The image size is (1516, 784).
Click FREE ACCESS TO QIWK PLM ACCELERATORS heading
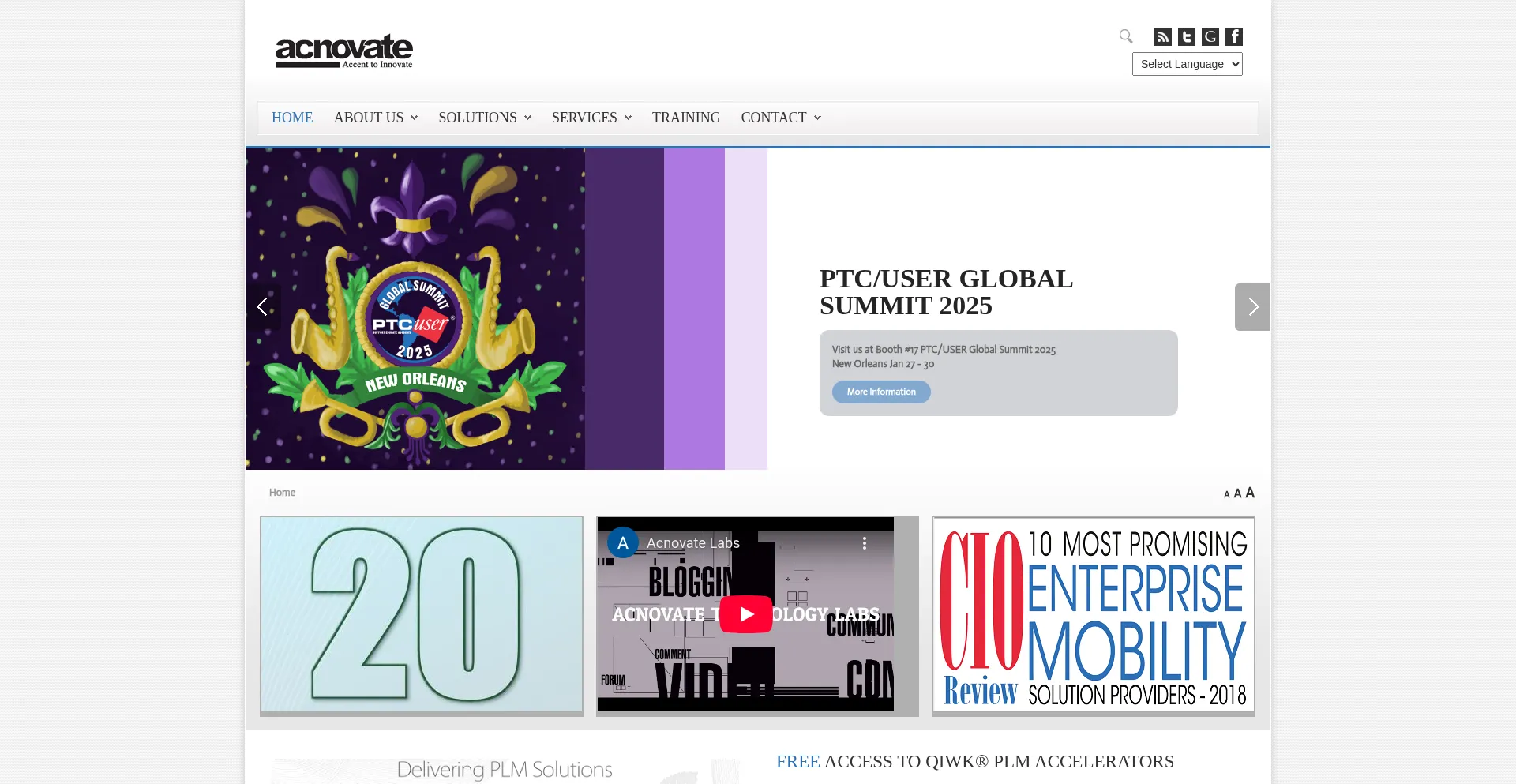(974, 761)
